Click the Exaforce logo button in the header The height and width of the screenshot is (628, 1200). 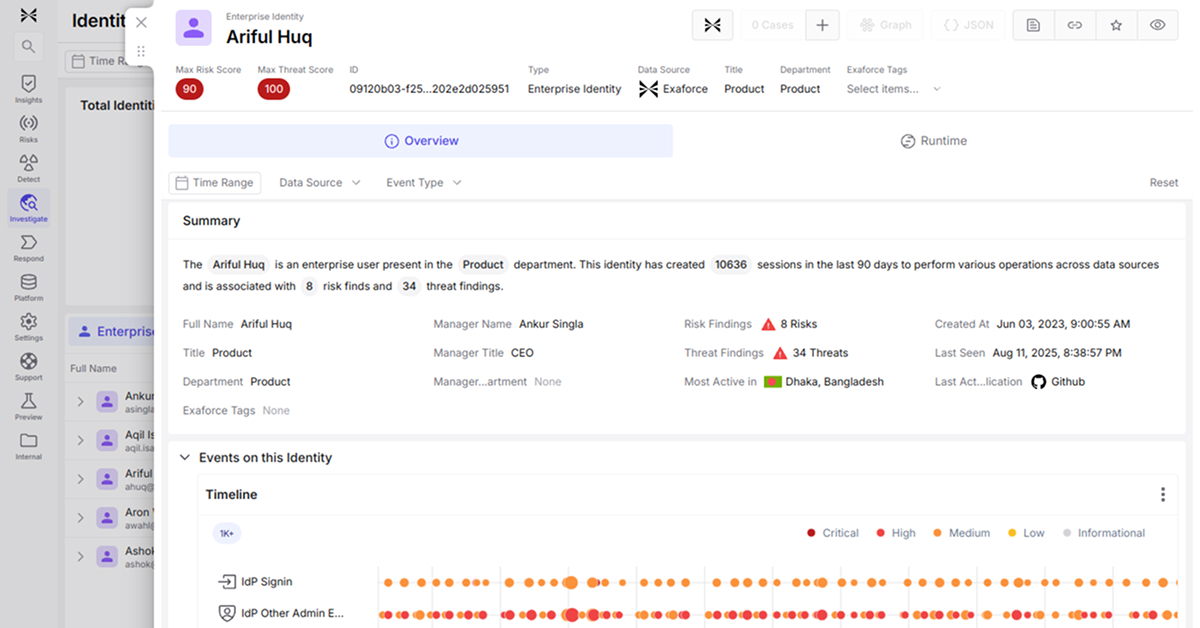(x=712, y=25)
